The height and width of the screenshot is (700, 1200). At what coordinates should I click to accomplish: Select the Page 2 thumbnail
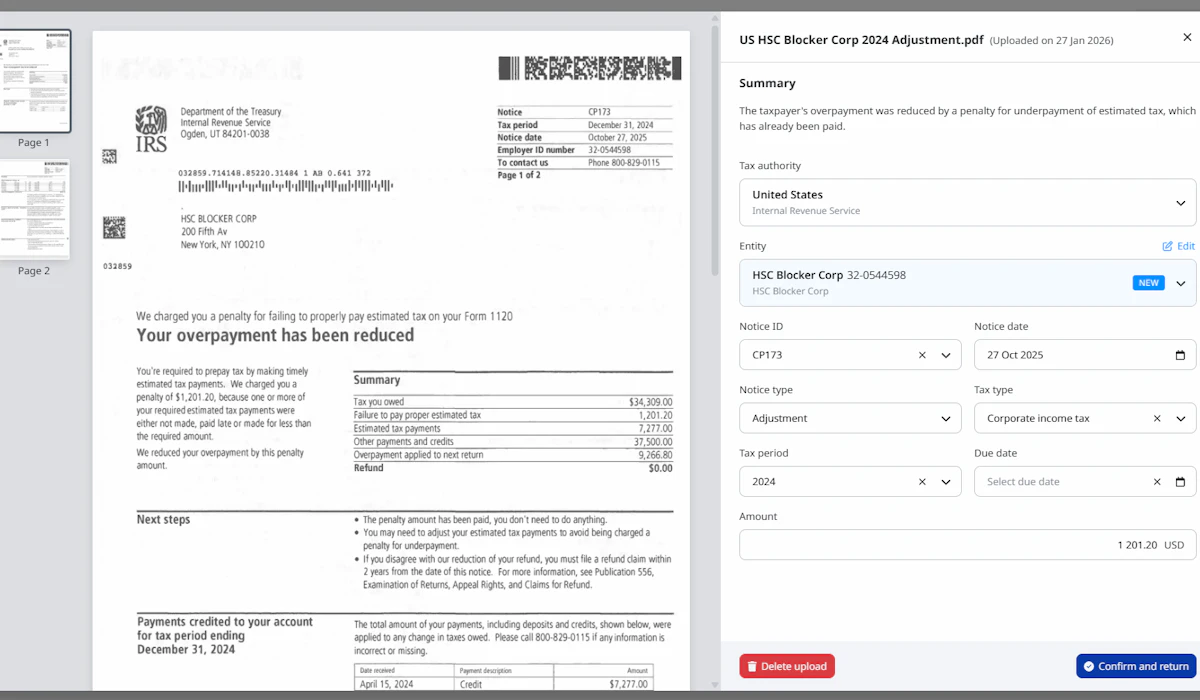coord(35,209)
